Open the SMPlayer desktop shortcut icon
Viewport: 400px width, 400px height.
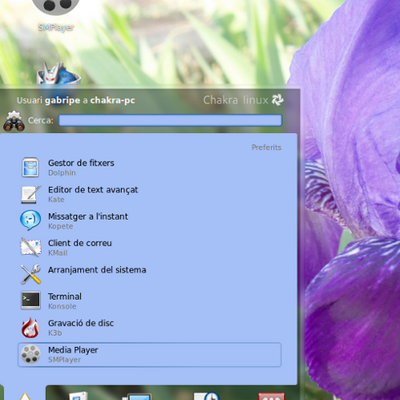(56, 7)
